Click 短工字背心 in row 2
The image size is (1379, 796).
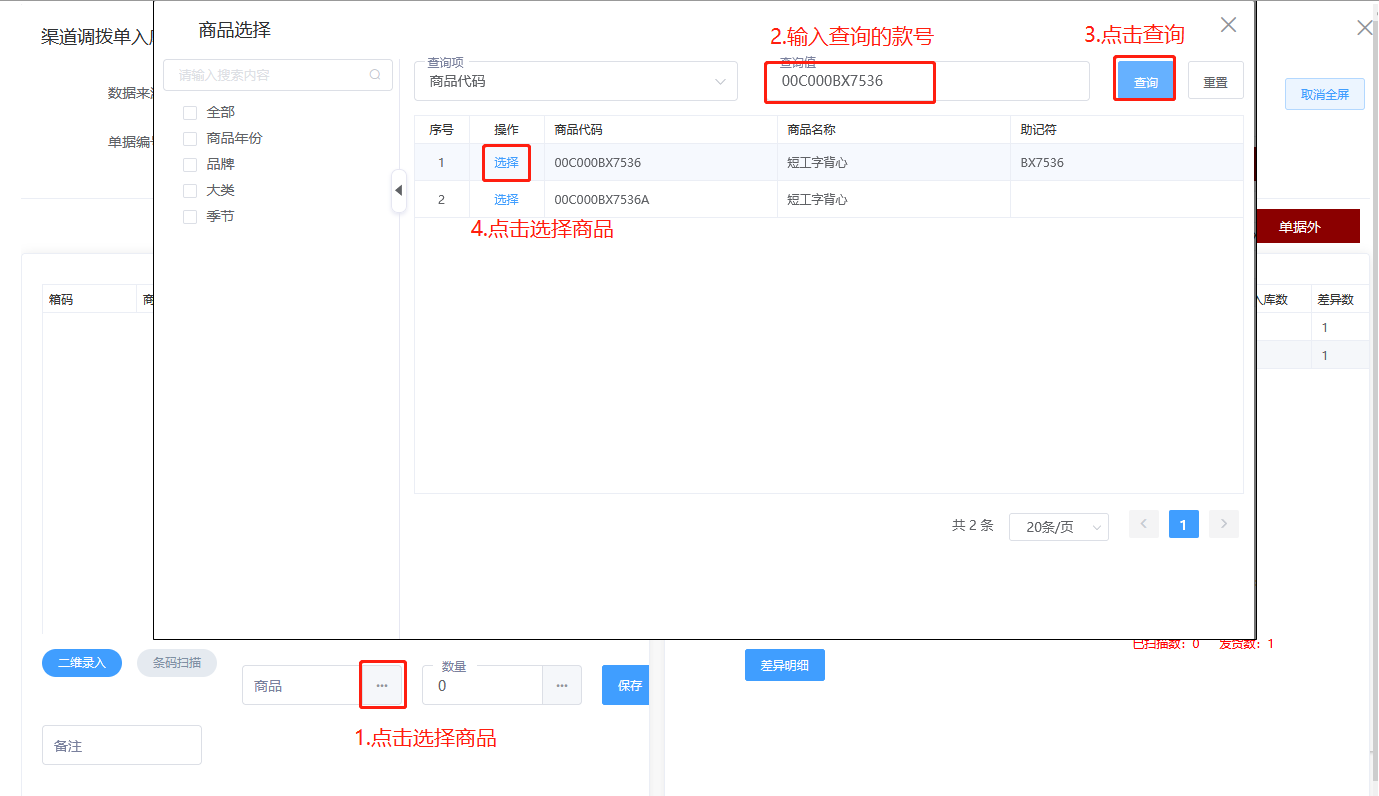click(817, 199)
